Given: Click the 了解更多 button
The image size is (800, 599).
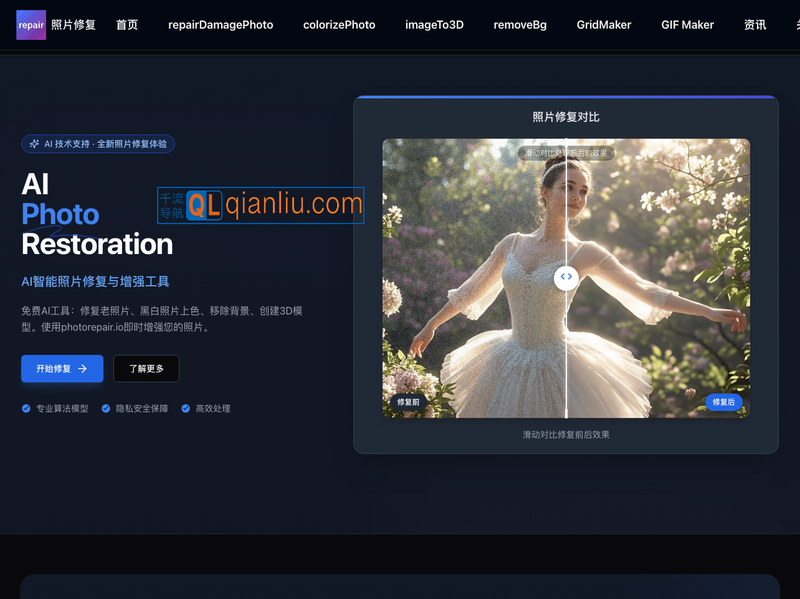Looking at the screenshot, I should [146, 369].
